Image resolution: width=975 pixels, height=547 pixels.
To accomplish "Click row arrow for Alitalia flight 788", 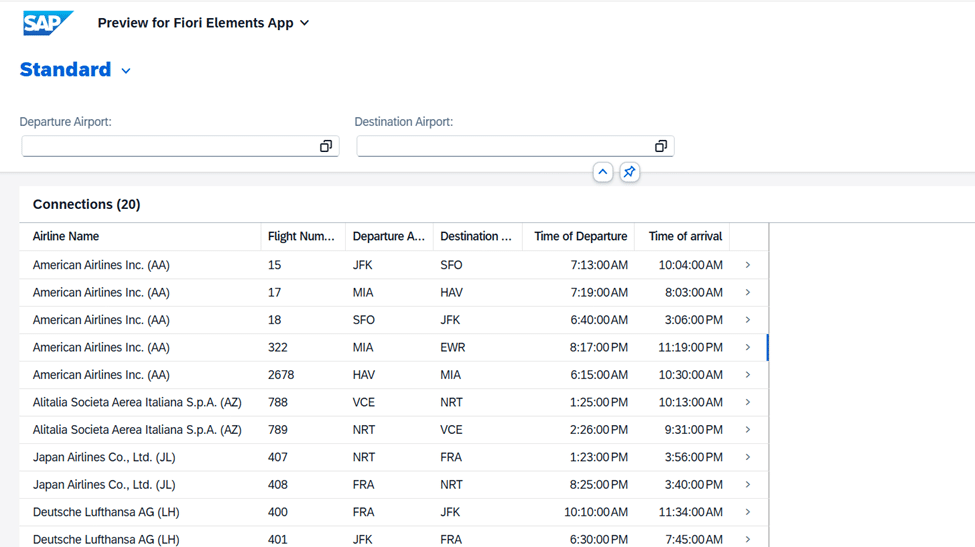I will (748, 402).
